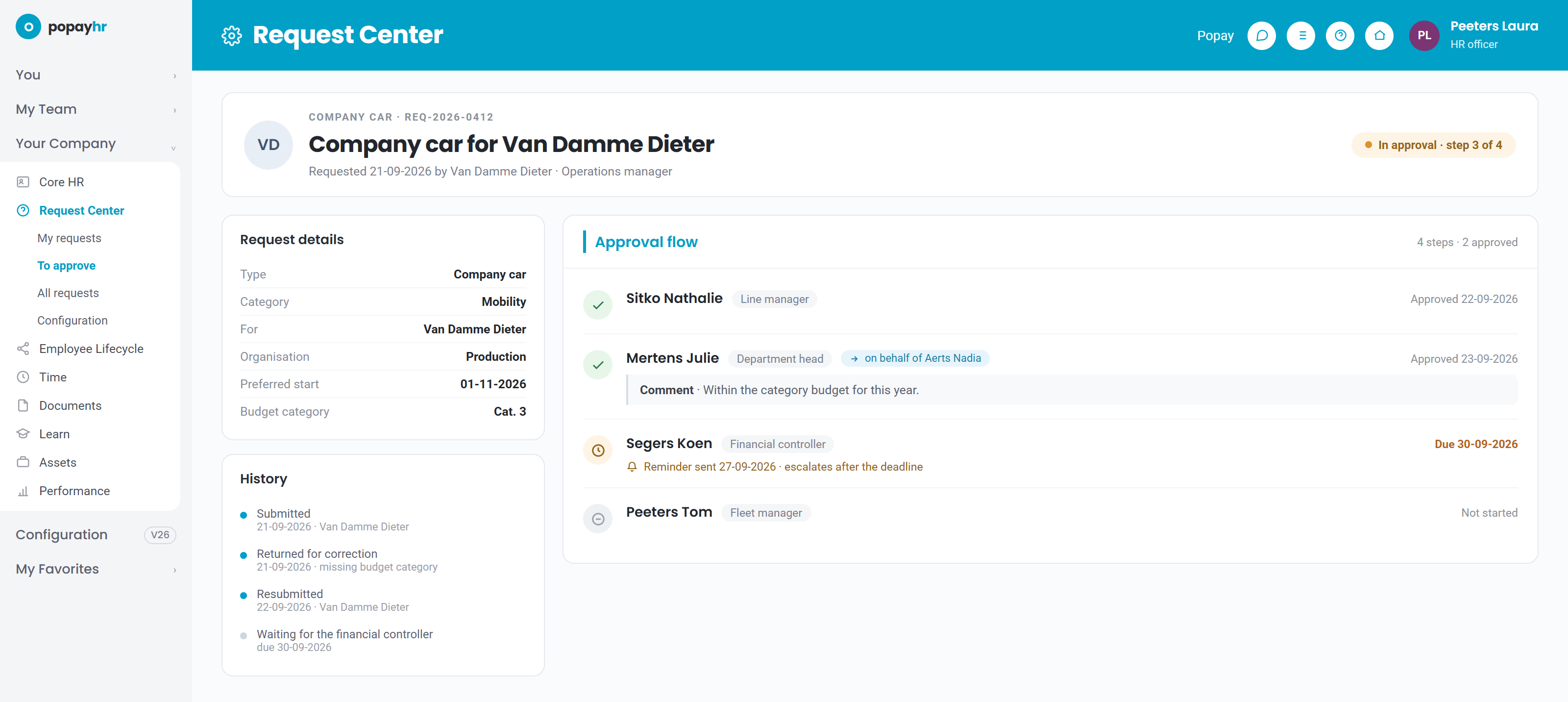The image size is (1568, 702).
Task: Click Mertens Julie approved checkmark icon
Action: point(598,365)
